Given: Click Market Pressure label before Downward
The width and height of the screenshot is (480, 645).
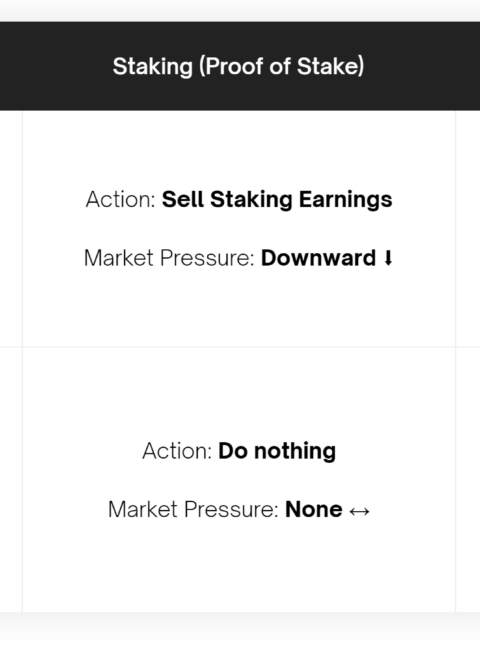Looking at the screenshot, I should tap(169, 258).
